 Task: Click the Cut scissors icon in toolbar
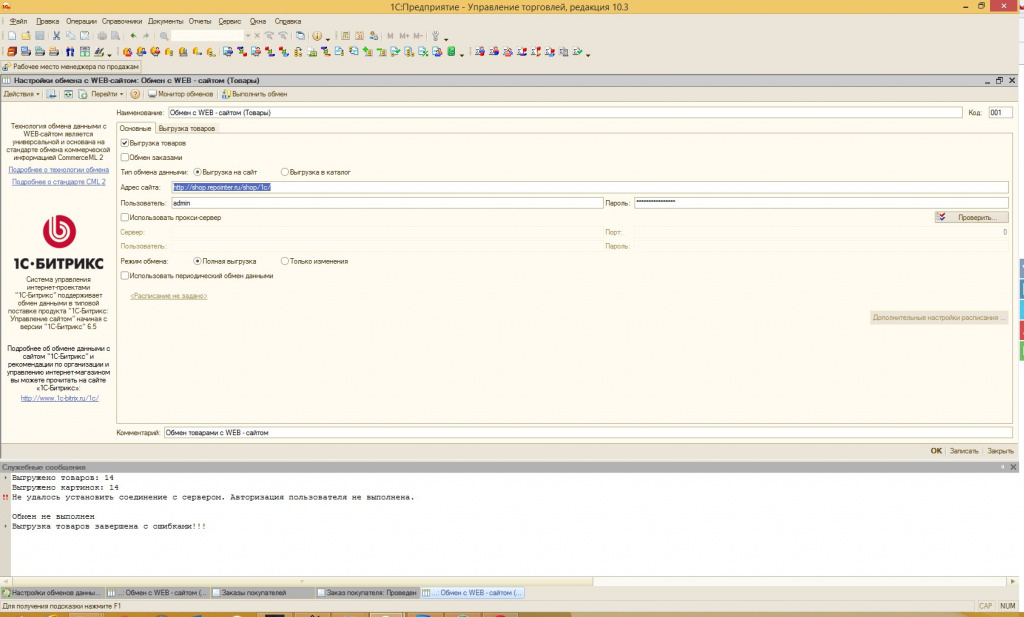coord(56,35)
